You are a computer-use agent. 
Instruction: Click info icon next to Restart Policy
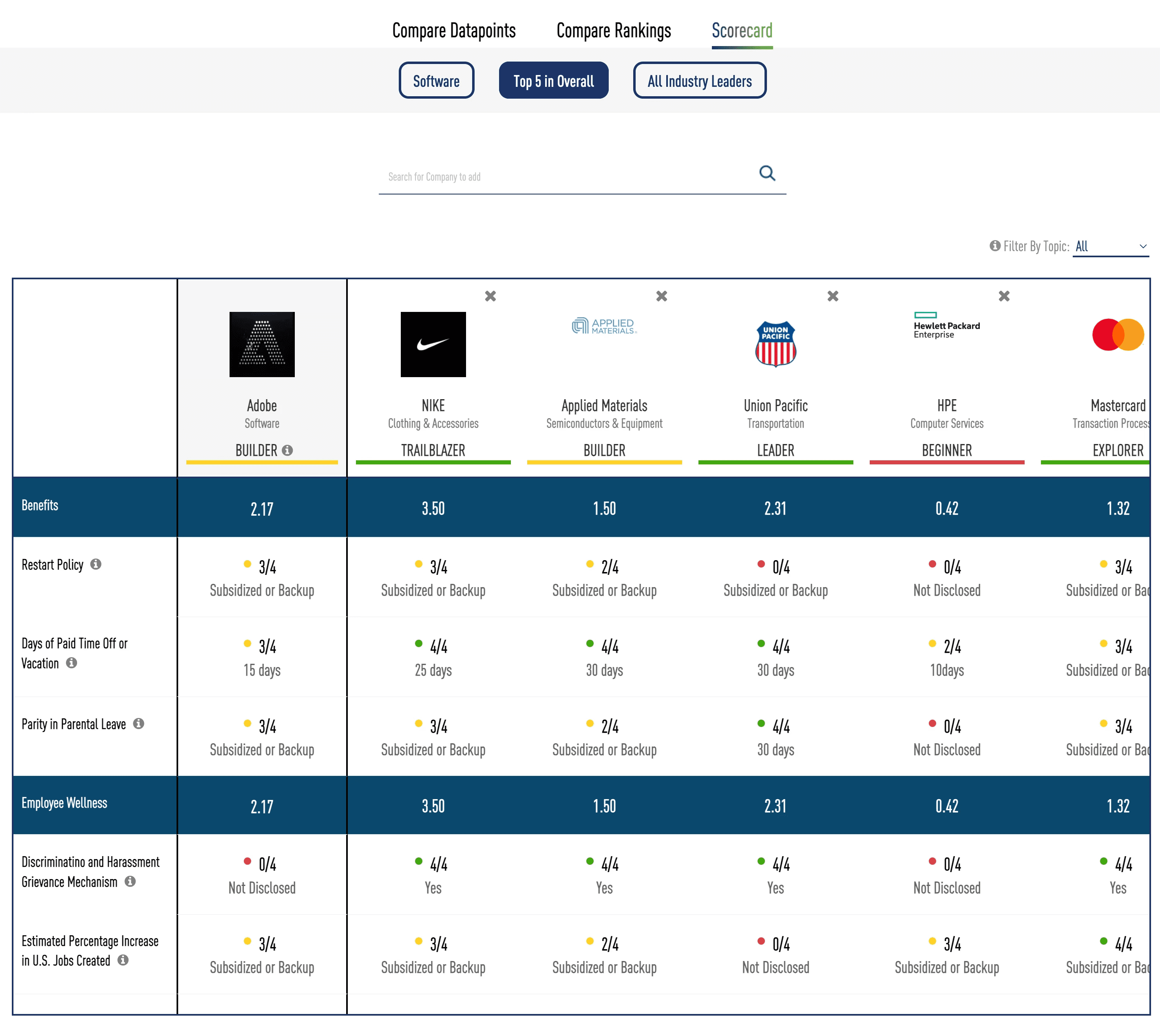(x=96, y=564)
